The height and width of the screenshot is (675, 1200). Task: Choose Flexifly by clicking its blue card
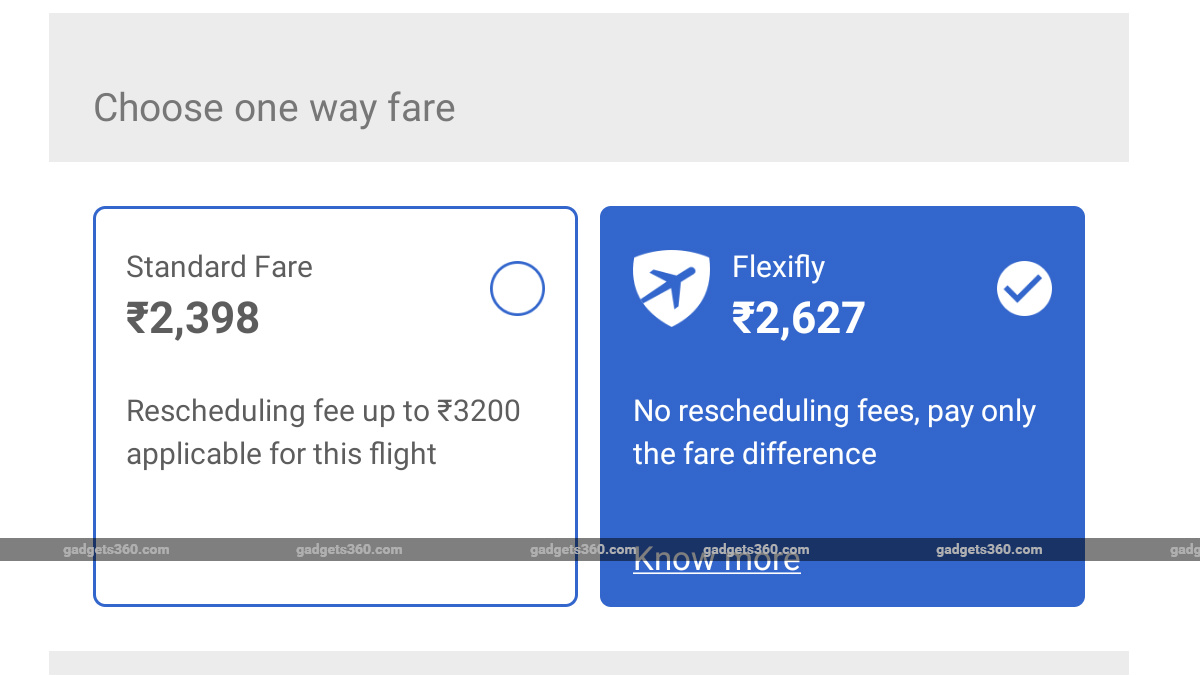tap(842, 405)
